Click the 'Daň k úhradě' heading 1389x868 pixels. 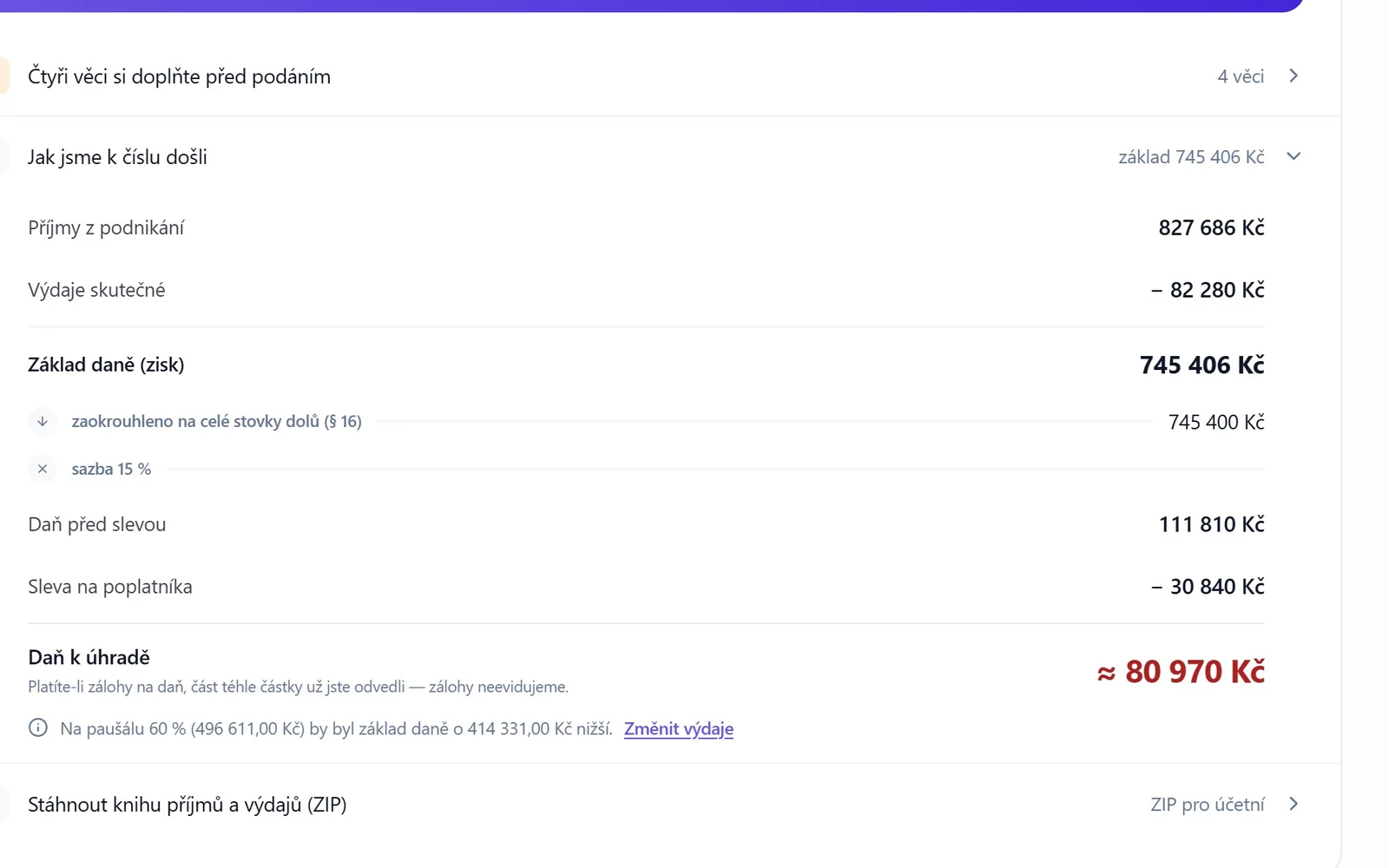(89, 657)
